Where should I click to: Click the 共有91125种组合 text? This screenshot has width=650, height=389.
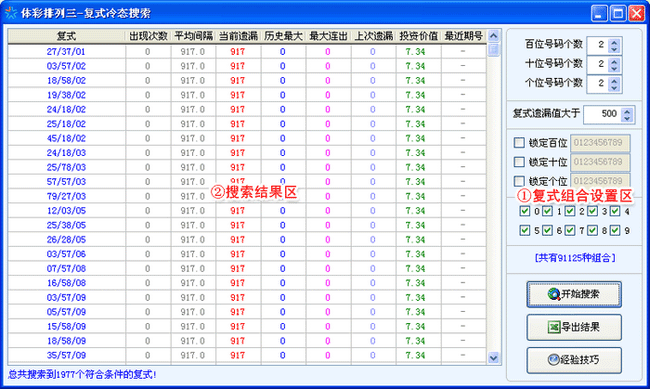click(575, 258)
